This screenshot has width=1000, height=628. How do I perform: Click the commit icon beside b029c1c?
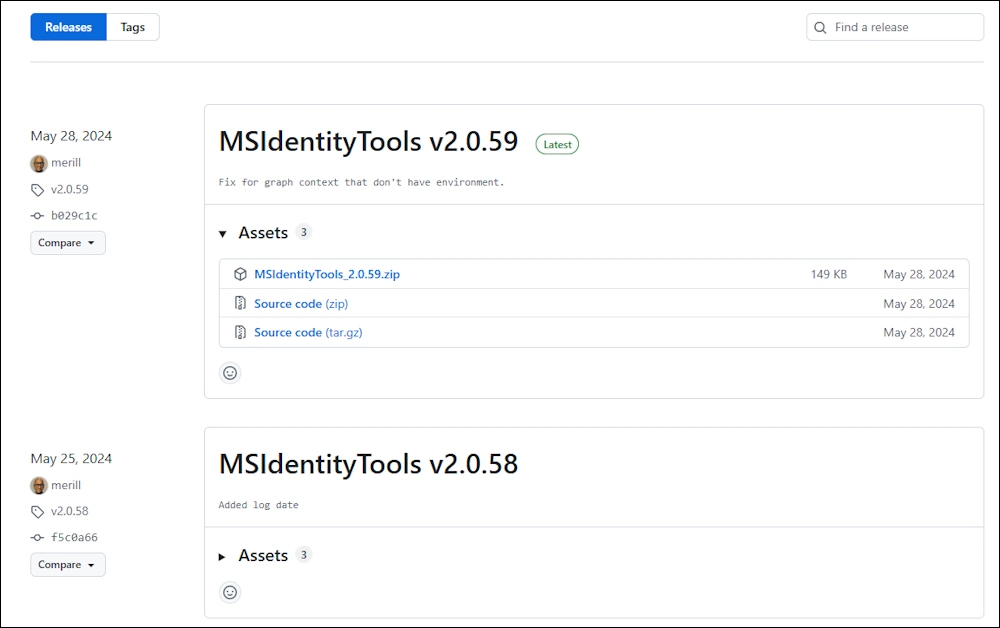tap(38, 216)
